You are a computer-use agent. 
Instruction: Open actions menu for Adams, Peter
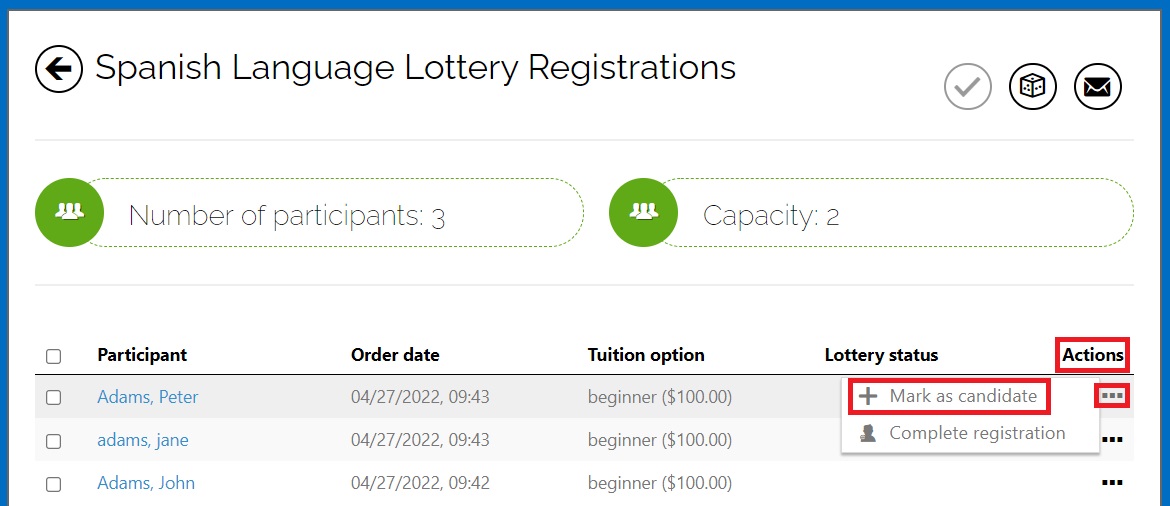coord(1112,396)
